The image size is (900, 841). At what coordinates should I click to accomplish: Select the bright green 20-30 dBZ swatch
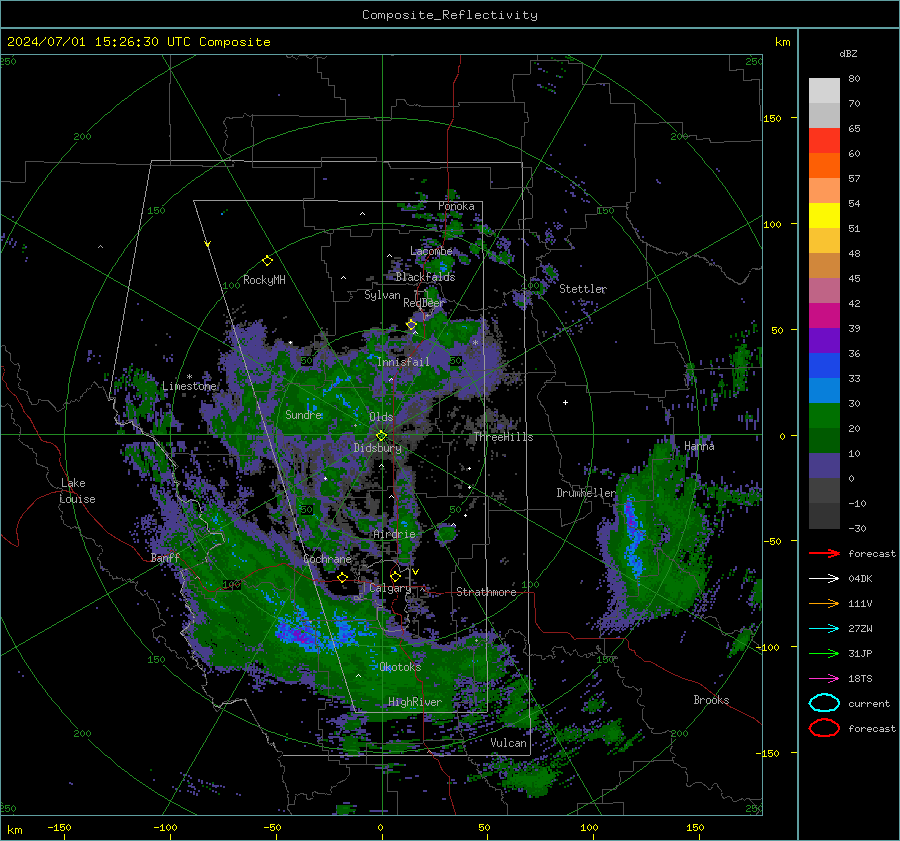click(824, 416)
